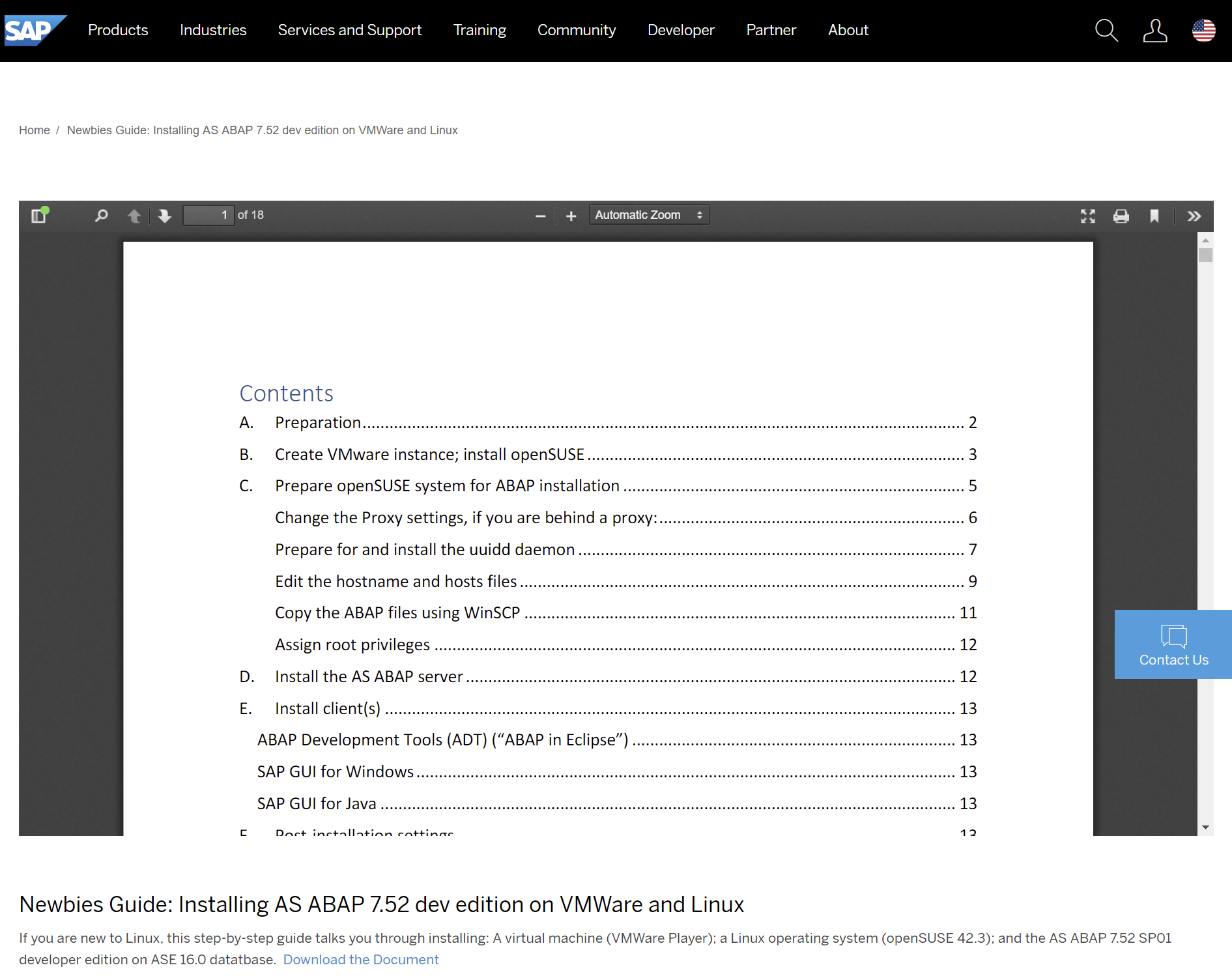Click Edit the hostname and hosts files
The height and width of the screenshot is (976, 1232).
pos(625,582)
